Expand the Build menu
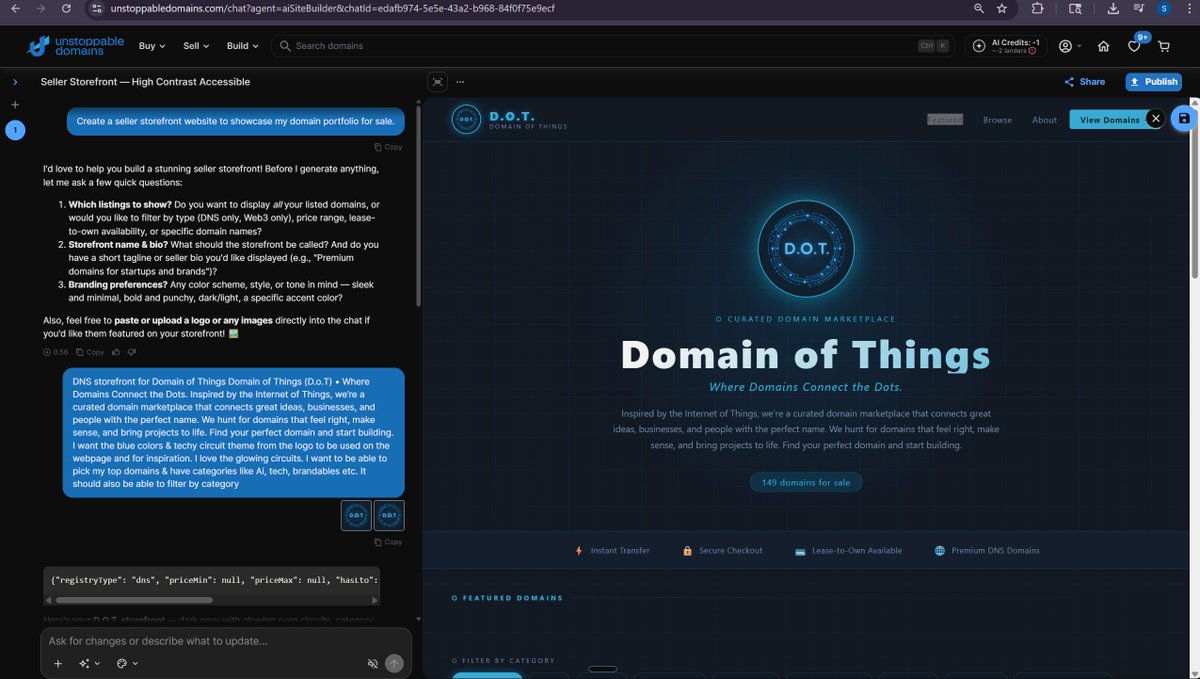The height and width of the screenshot is (679, 1200). (x=243, y=46)
